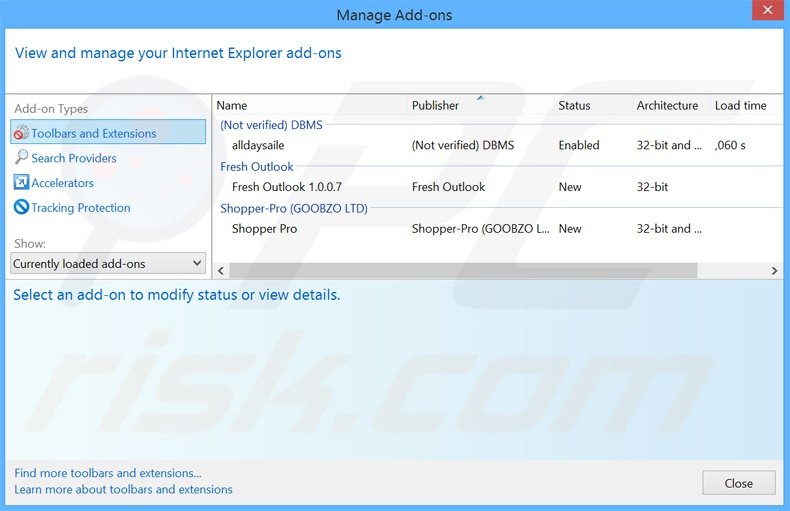Select the alldaysaile add-on

coord(257,145)
